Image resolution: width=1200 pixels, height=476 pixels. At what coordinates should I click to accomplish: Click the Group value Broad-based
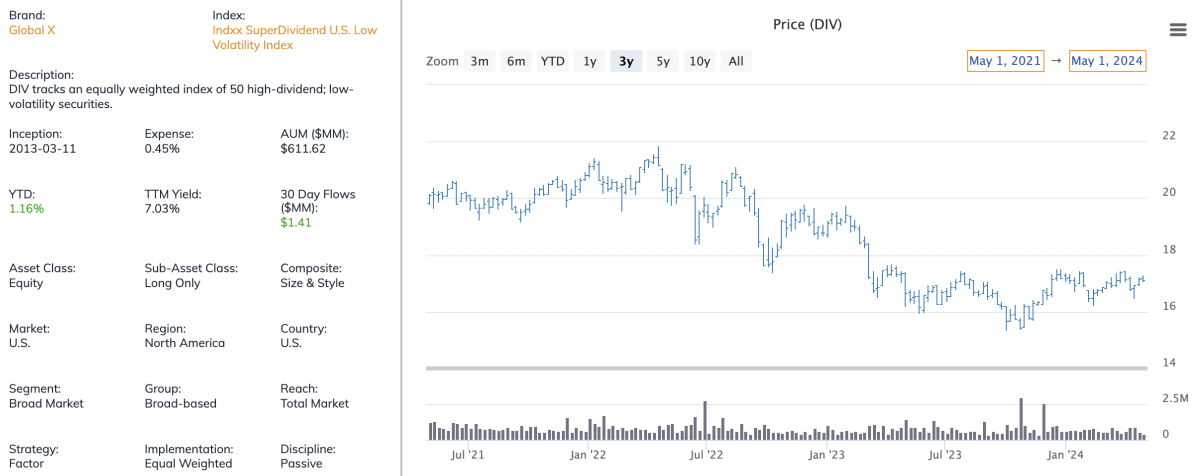[181, 403]
